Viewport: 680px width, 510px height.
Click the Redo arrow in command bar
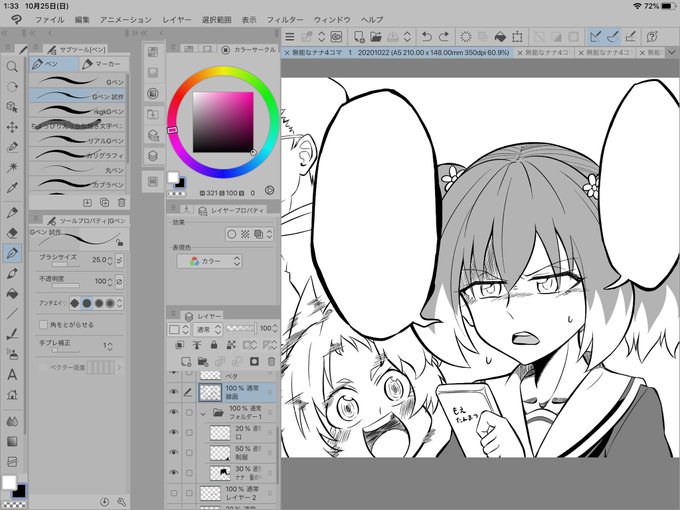(x=444, y=37)
